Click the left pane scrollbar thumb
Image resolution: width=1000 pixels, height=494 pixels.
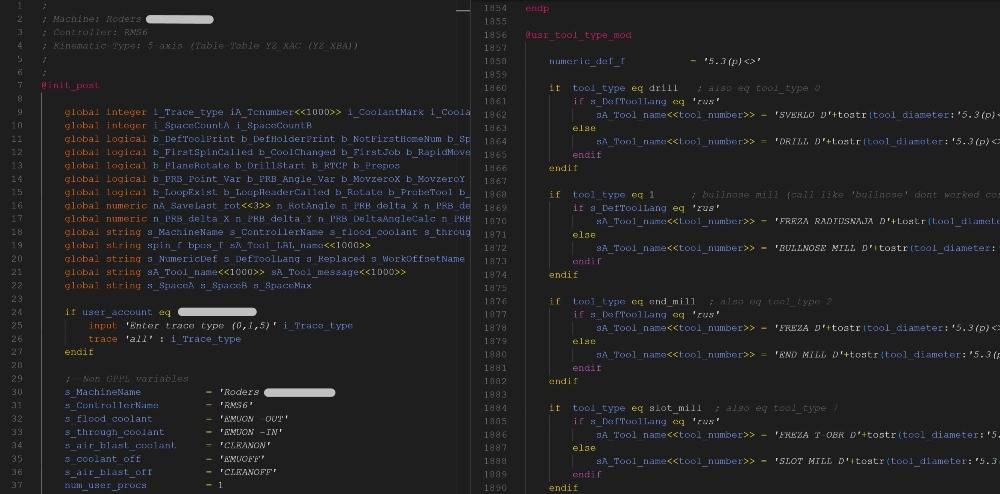463,8
